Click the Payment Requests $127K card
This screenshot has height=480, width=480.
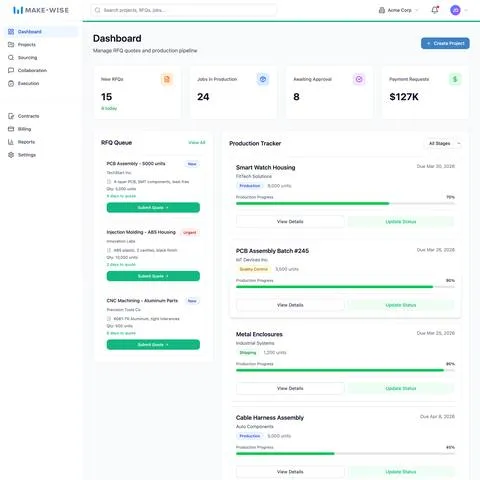pyautogui.click(x=425, y=92)
